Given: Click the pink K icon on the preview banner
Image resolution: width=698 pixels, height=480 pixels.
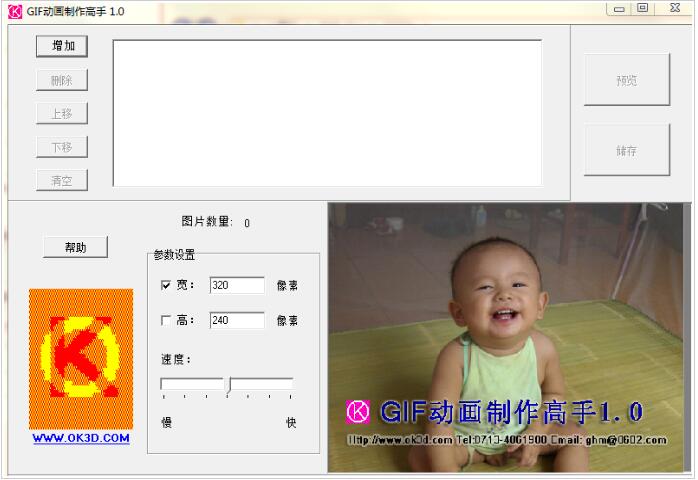Looking at the screenshot, I should click(358, 412).
